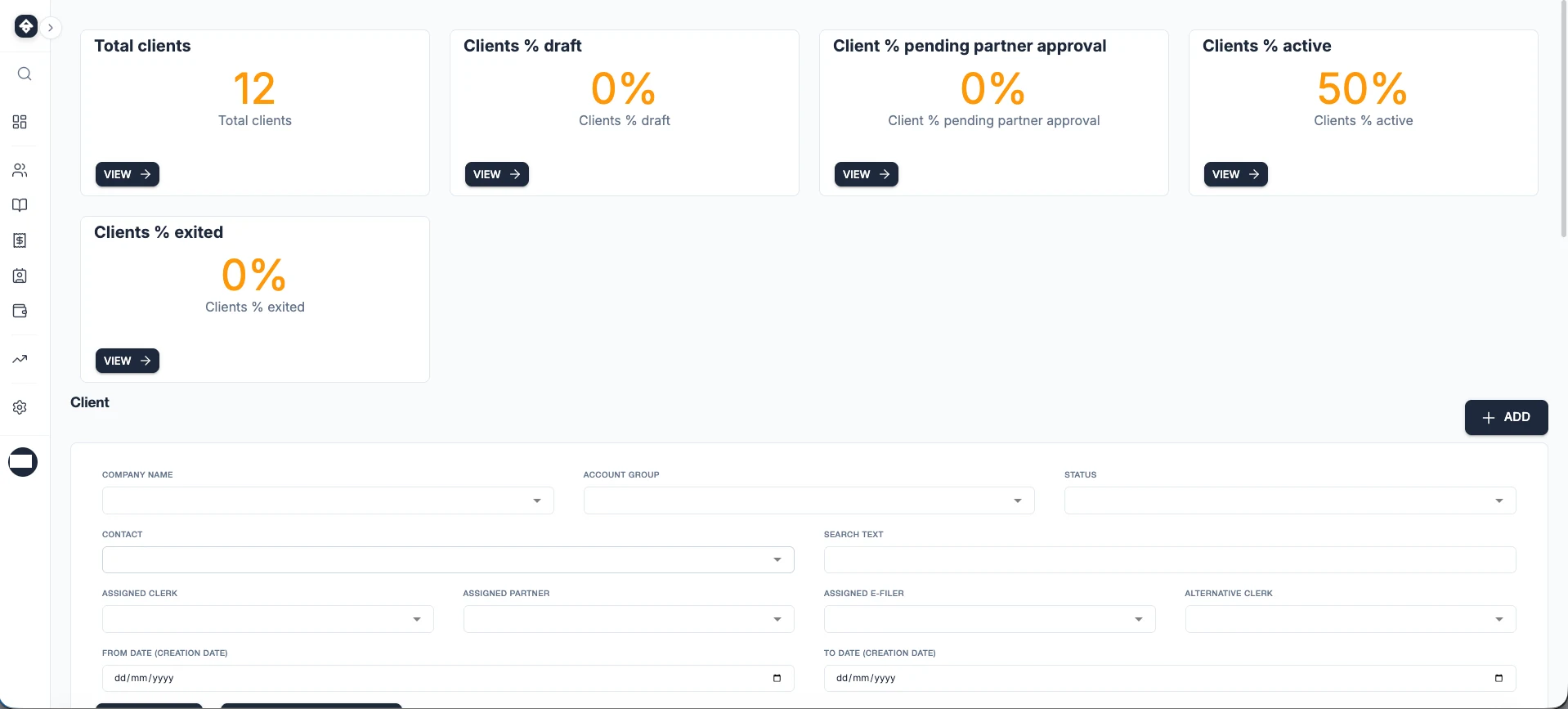The width and height of the screenshot is (1568, 709).
Task: Click View on Clients % active card
Action: click(1235, 174)
